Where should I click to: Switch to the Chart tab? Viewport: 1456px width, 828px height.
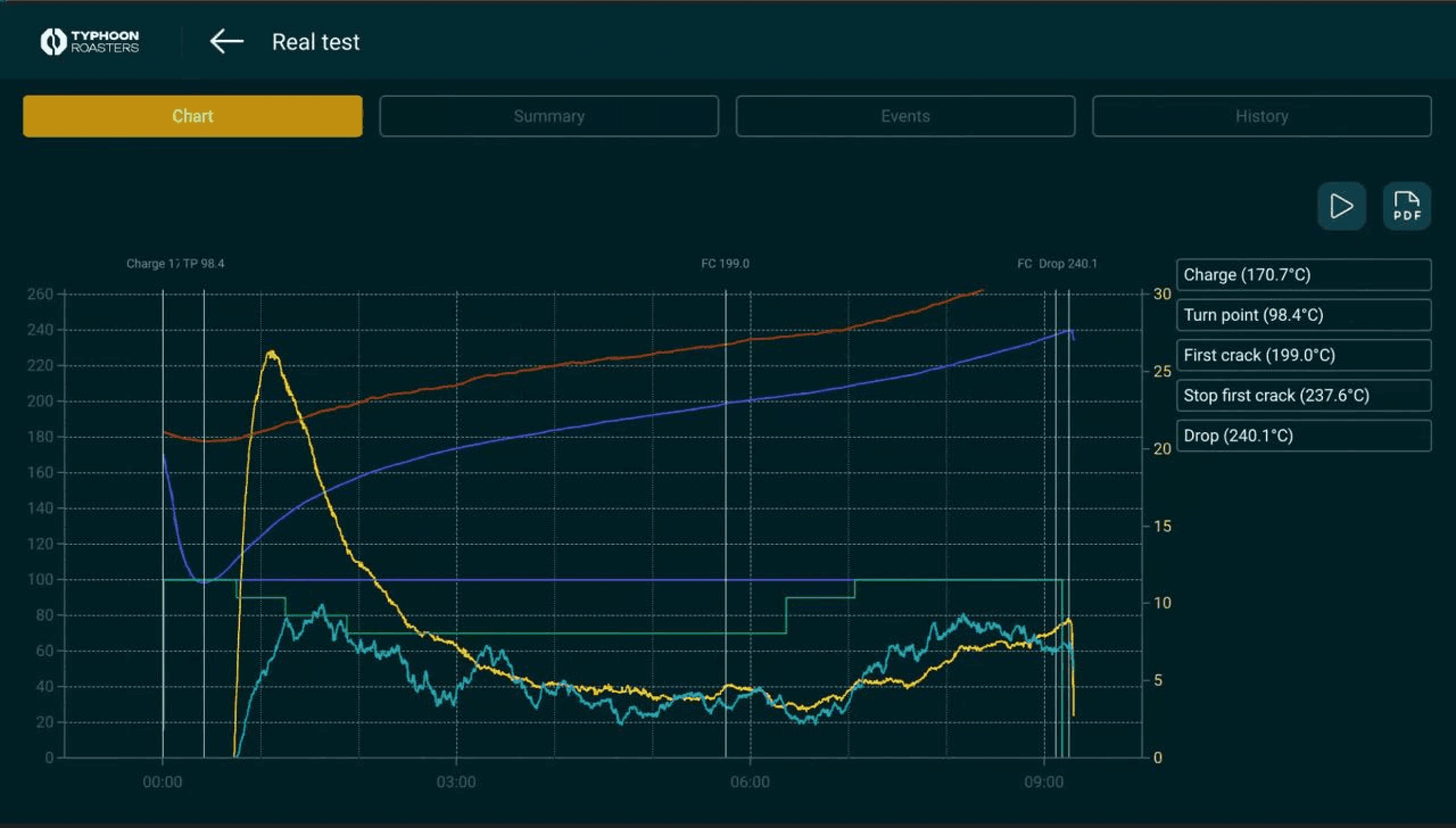pyautogui.click(x=192, y=116)
